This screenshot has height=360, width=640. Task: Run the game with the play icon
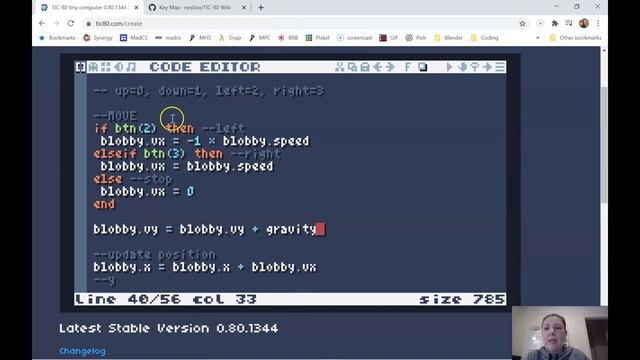click(449, 67)
